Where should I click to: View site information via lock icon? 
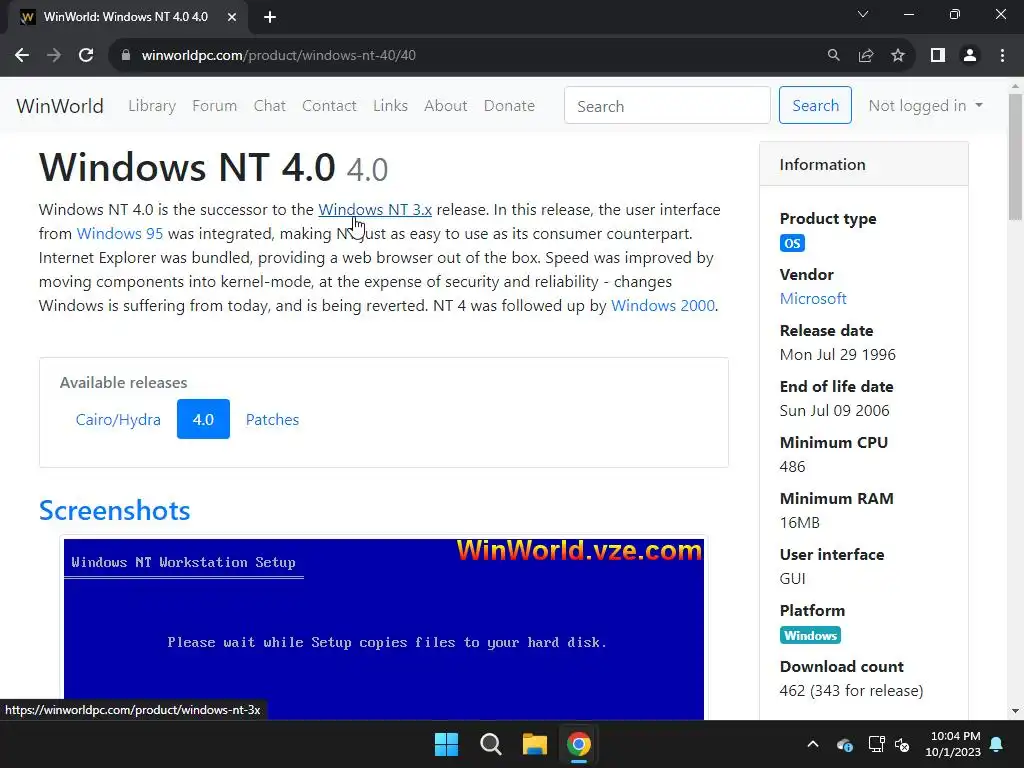click(x=125, y=56)
